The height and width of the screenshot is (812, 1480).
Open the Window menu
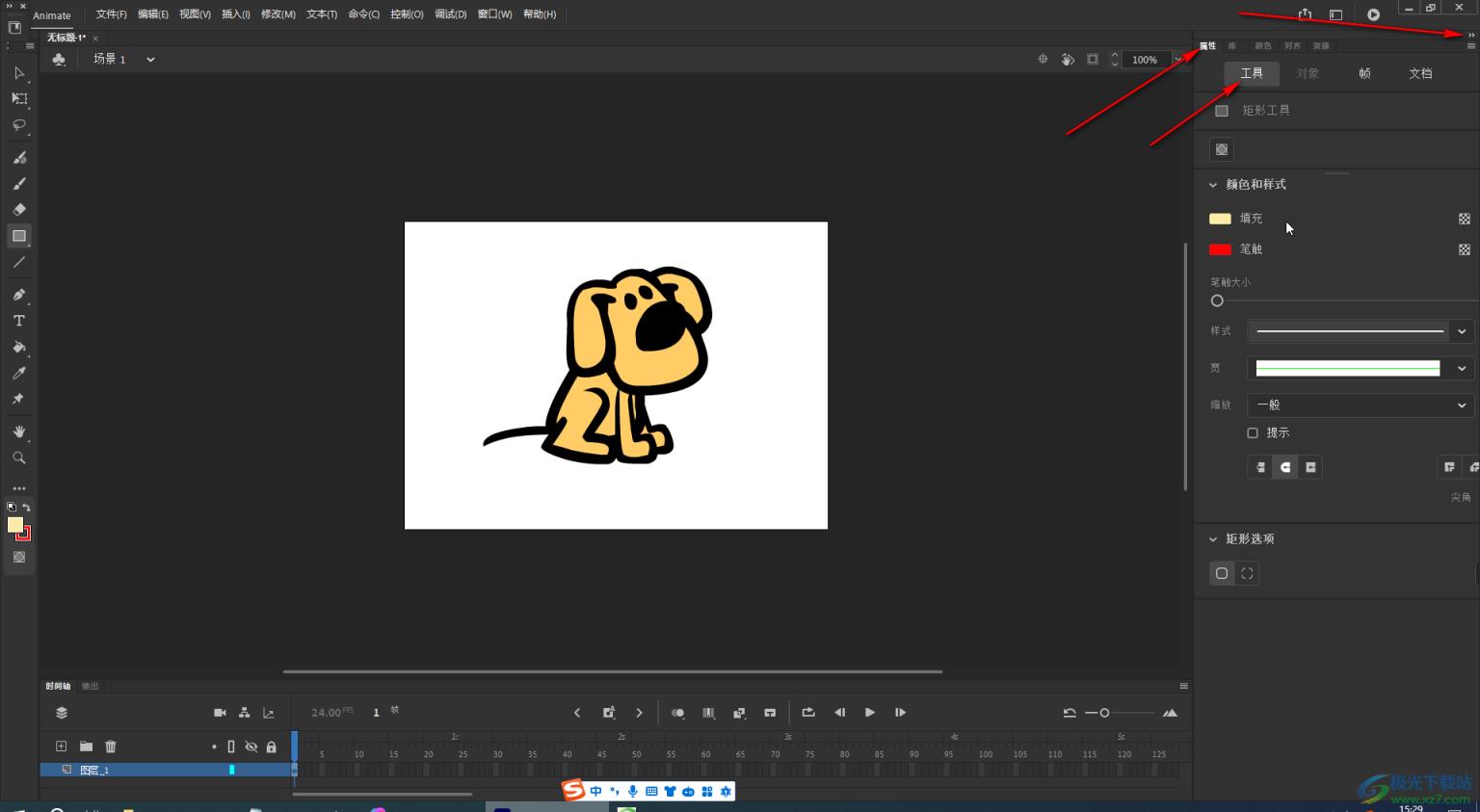click(x=494, y=14)
